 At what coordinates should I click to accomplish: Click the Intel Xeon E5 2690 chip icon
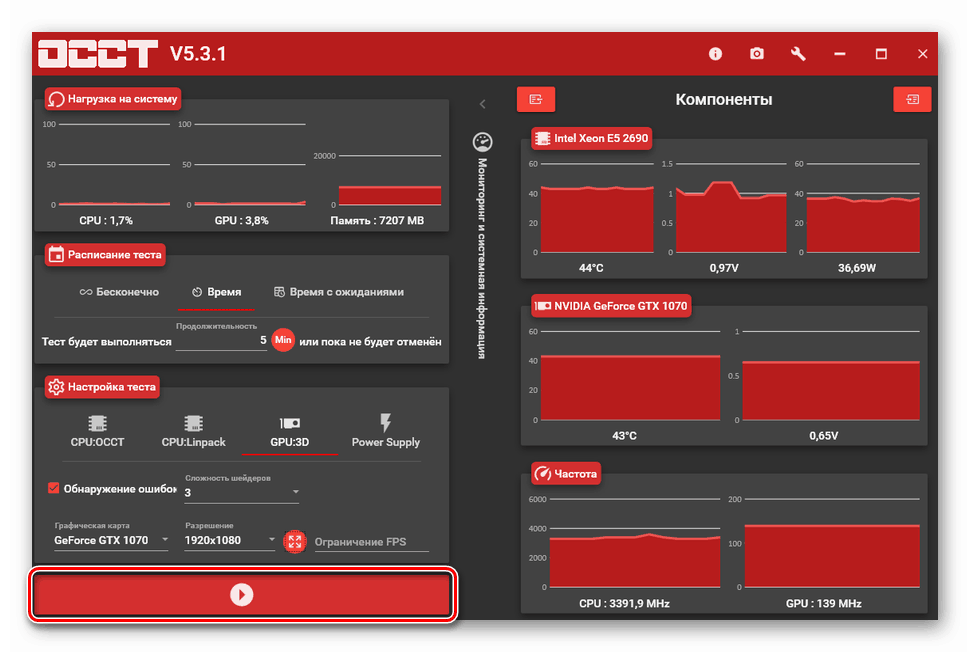(543, 139)
